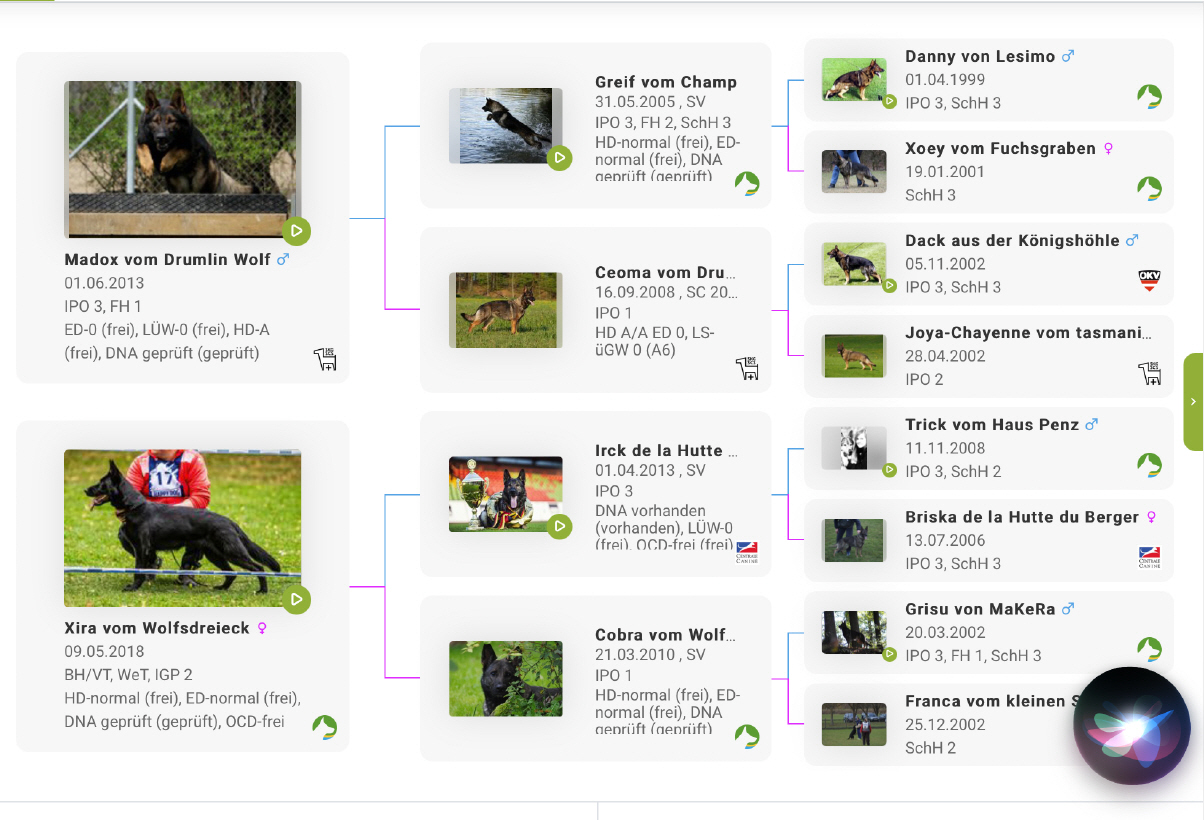Open the Grisu von MaKeRa name link
Screen dimensions: 1204x820
click(x=980, y=609)
